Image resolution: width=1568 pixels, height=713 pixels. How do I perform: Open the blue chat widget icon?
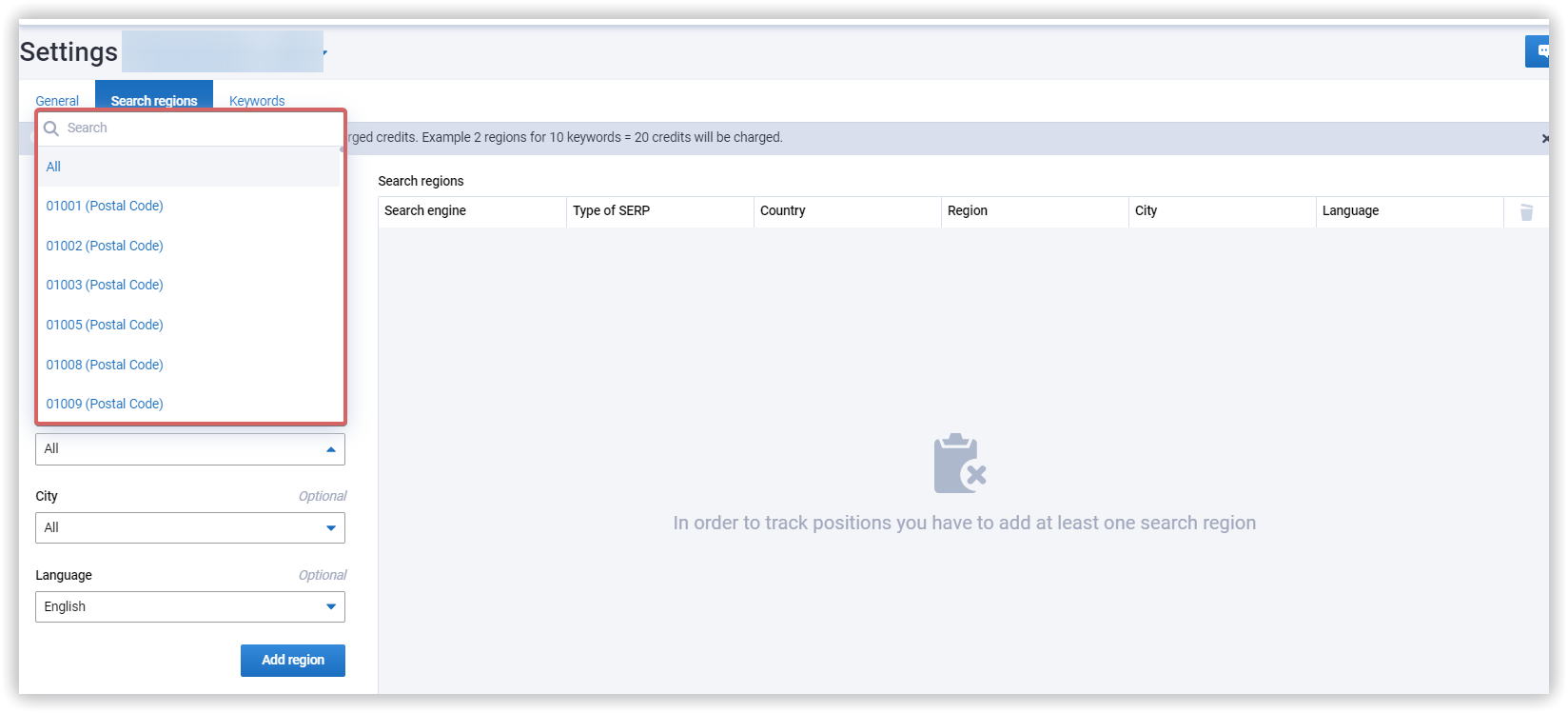[1539, 51]
